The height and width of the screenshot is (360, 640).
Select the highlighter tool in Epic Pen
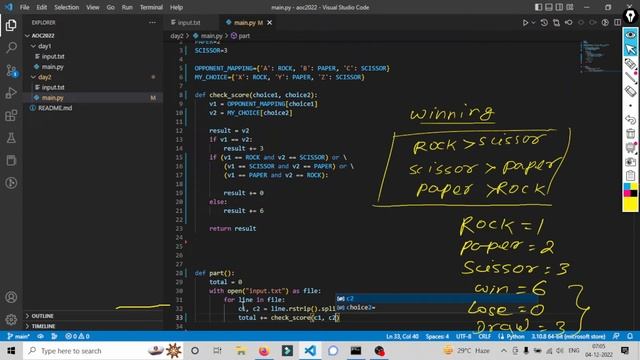(631, 64)
